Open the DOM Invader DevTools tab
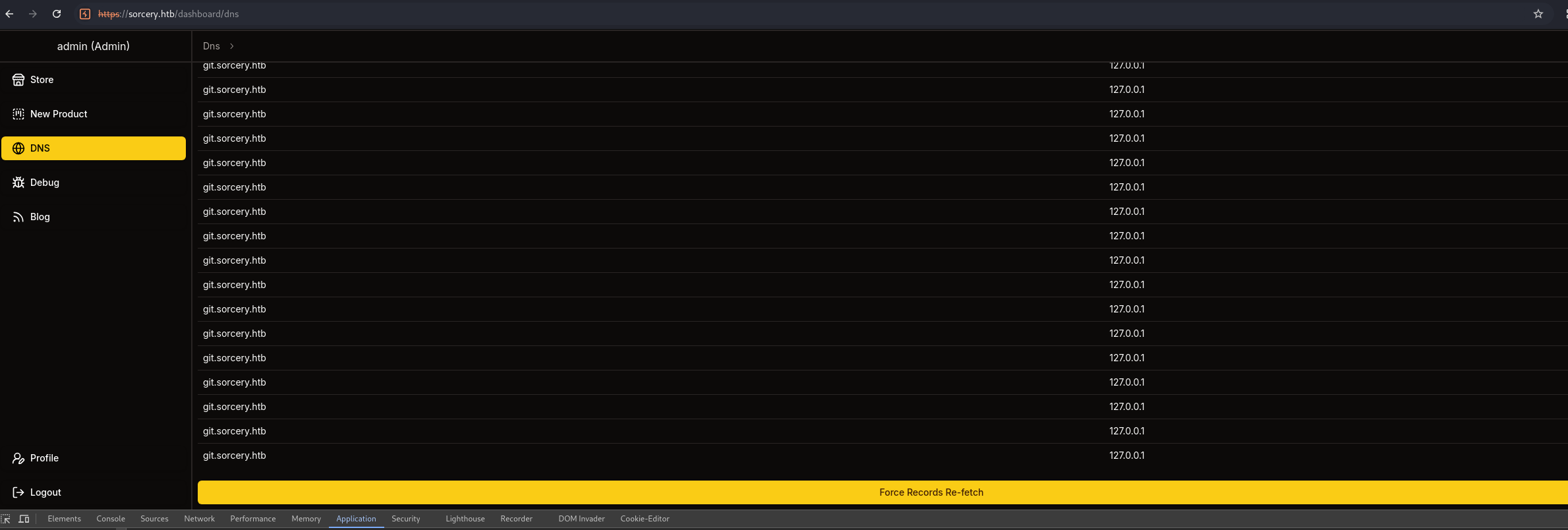 click(582, 519)
